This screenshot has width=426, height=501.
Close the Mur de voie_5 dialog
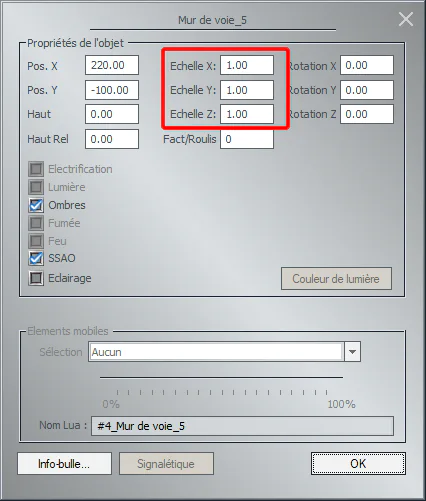(406, 19)
